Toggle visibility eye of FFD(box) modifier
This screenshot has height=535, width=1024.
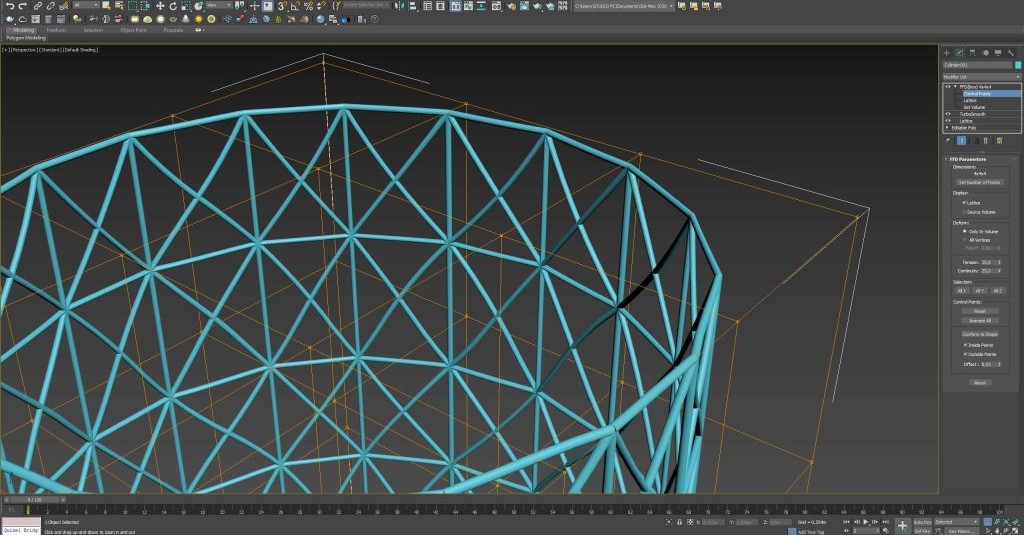948,87
